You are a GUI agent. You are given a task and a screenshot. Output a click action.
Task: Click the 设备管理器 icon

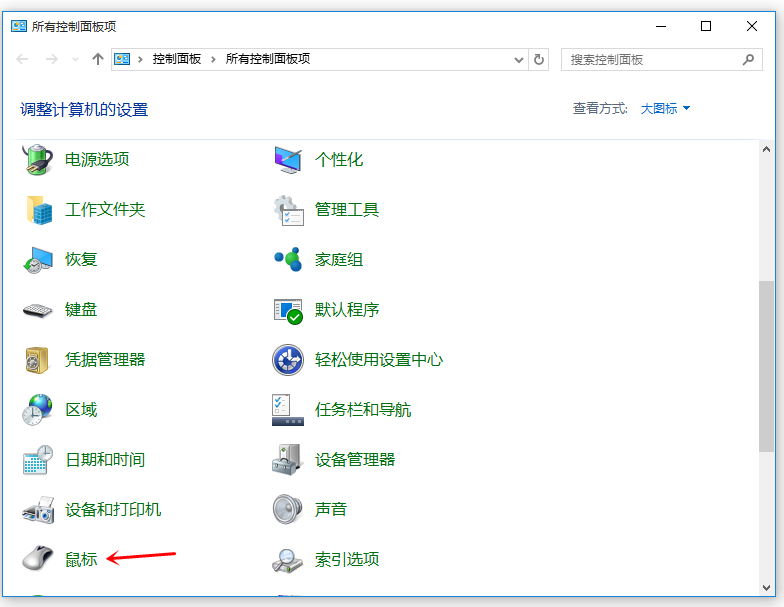click(288, 460)
